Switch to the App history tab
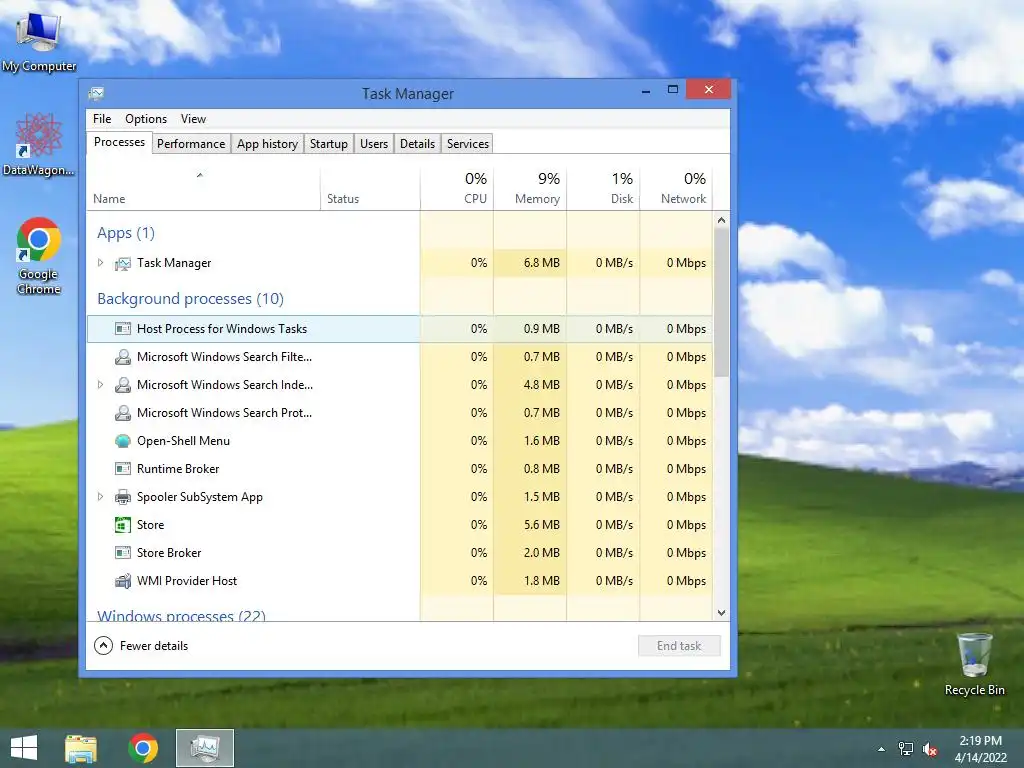Image resolution: width=1024 pixels, height=768 pixels. [x=267, y=144]
